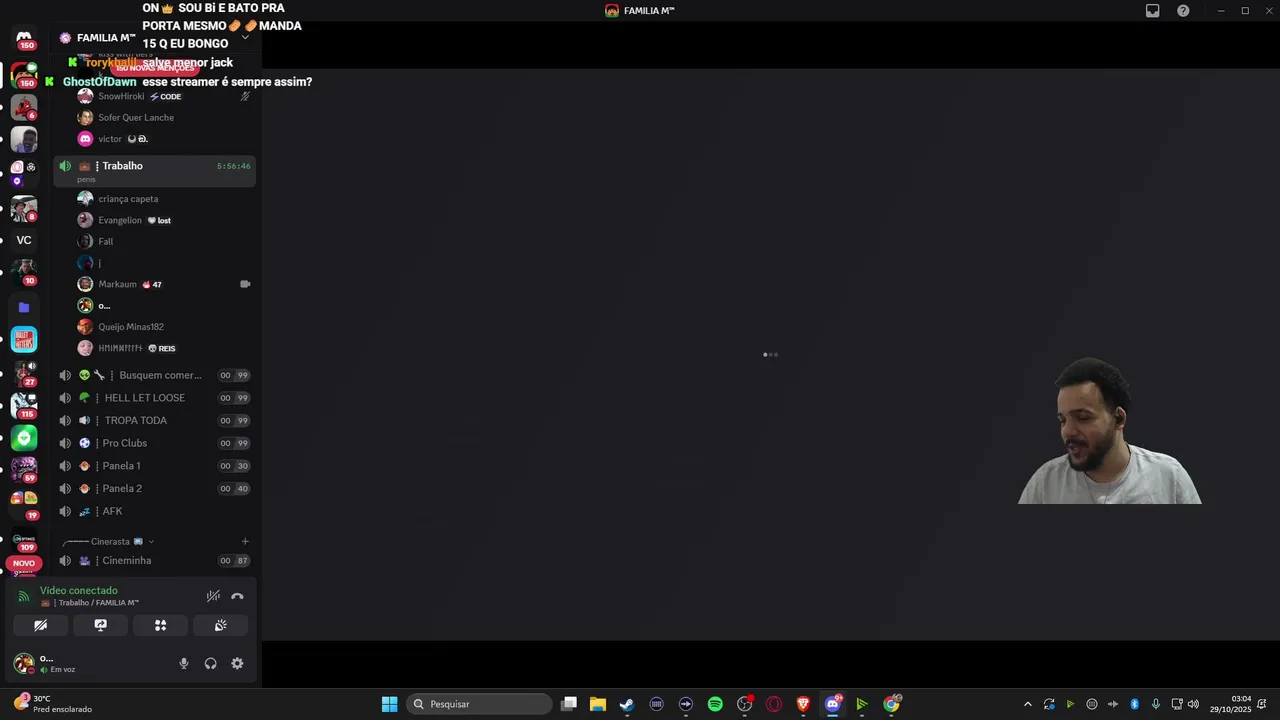The height and width of the screenshot is (720, 1280).
Task: Open the activities launcher button
Action: pyautogui.click(x=160, y=625)
